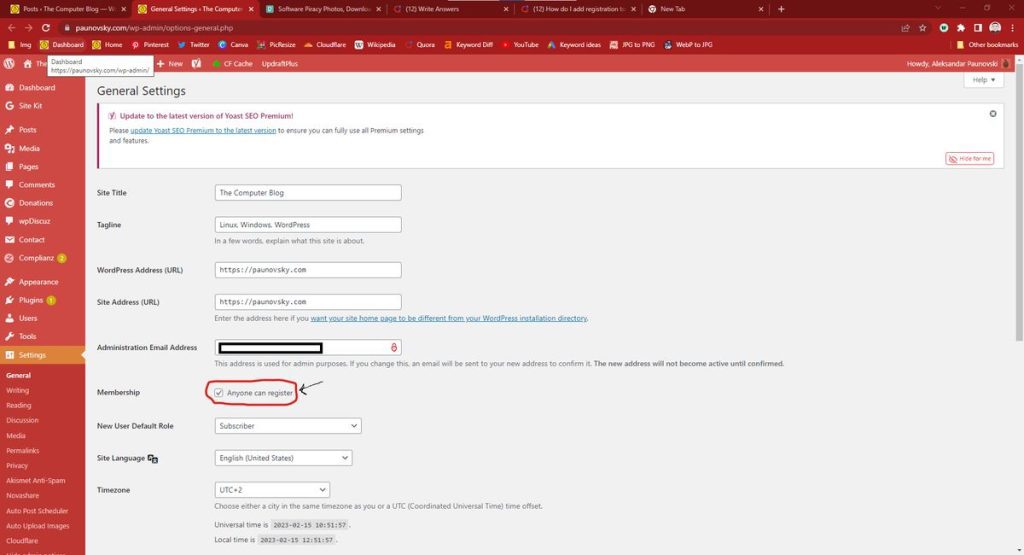Image resolution: width=1024 pixels, height=555 pixels.
Task: Click the browser back arrow
Action: [x=11, y=28]
